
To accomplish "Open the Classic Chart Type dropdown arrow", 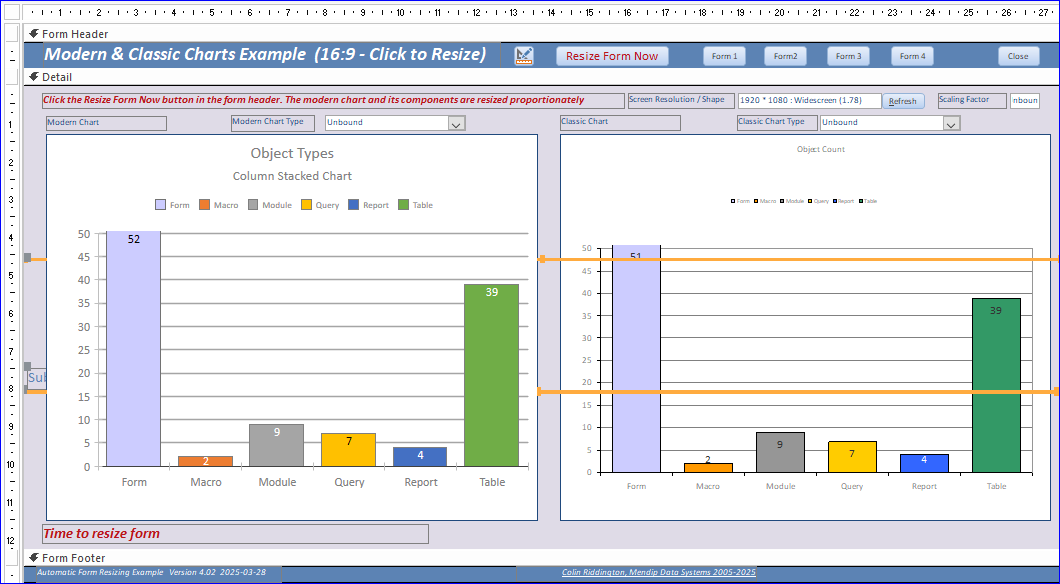I will [952, 124].
